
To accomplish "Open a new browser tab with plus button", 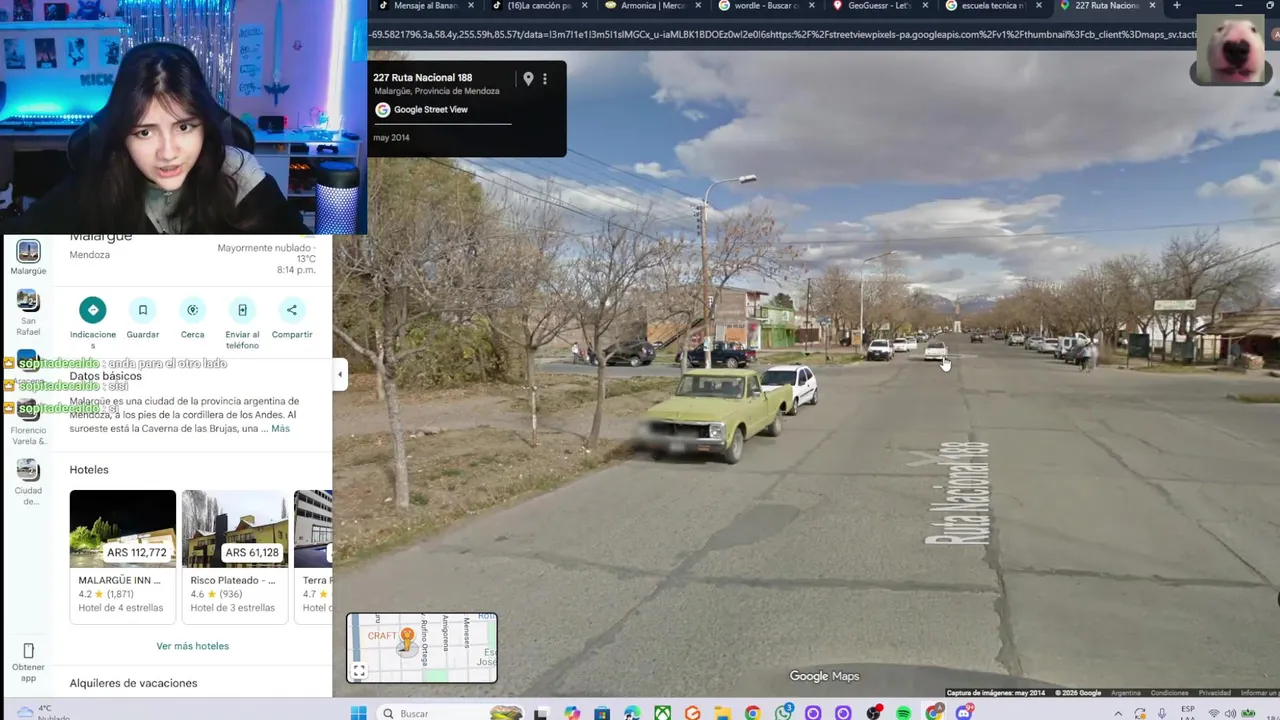I will pos(1176,6).
